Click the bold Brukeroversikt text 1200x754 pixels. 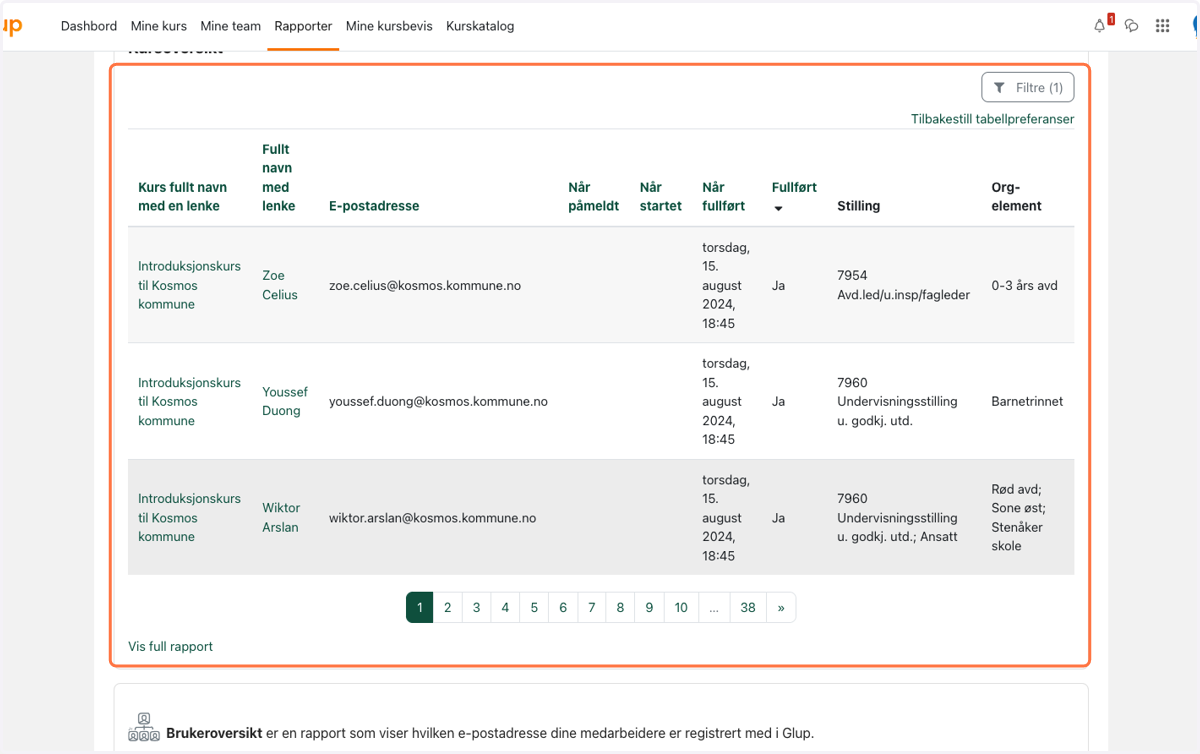[x=214, y=733]
